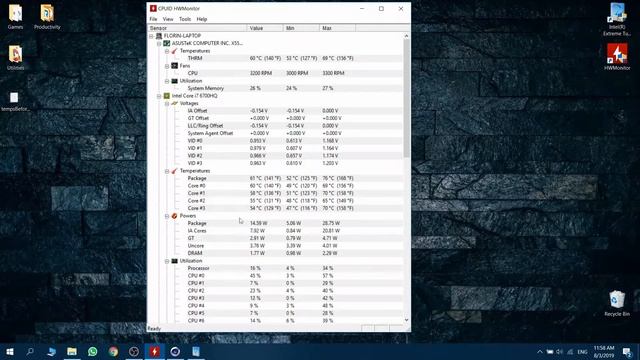640x360 pixels.
Task: Switch the ENG input language
Action: point(582,352)
